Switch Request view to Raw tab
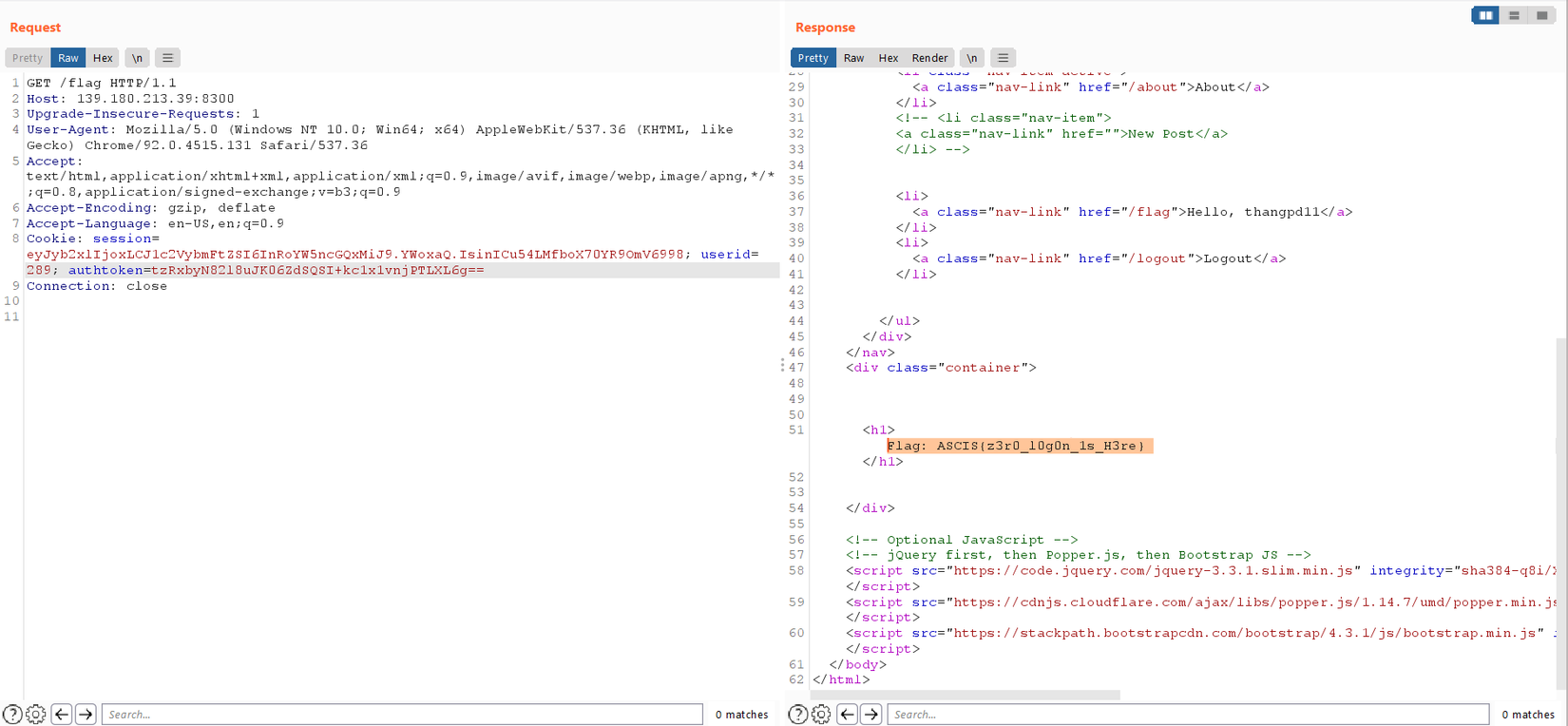1568x726 pixels. point(68,58)
